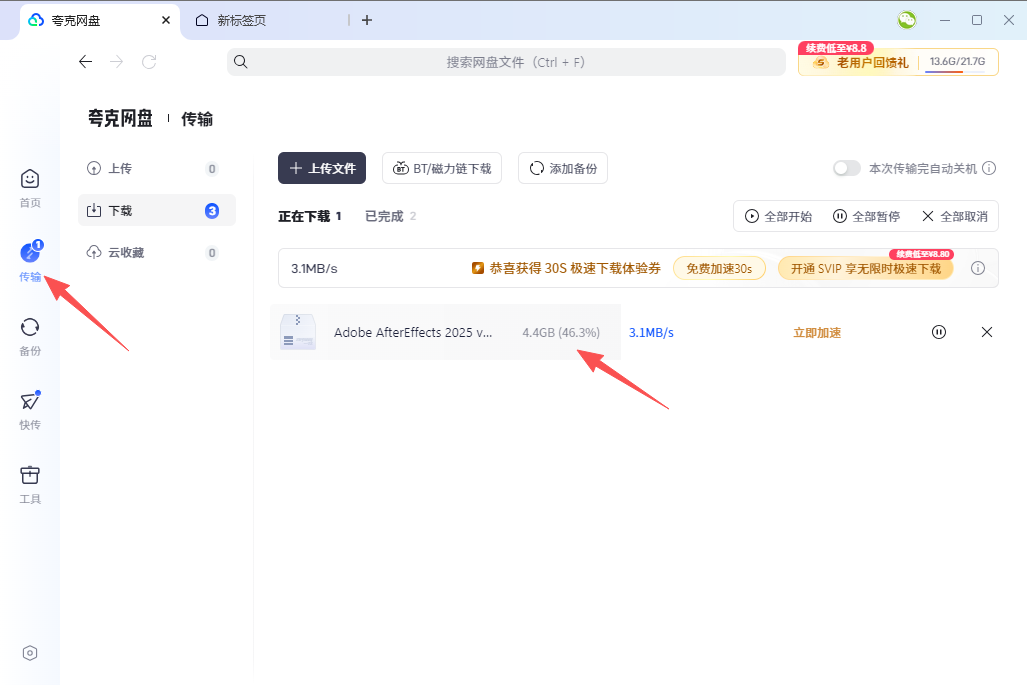
Task: Click the search cloud files input field
Action: pos(510,61)
